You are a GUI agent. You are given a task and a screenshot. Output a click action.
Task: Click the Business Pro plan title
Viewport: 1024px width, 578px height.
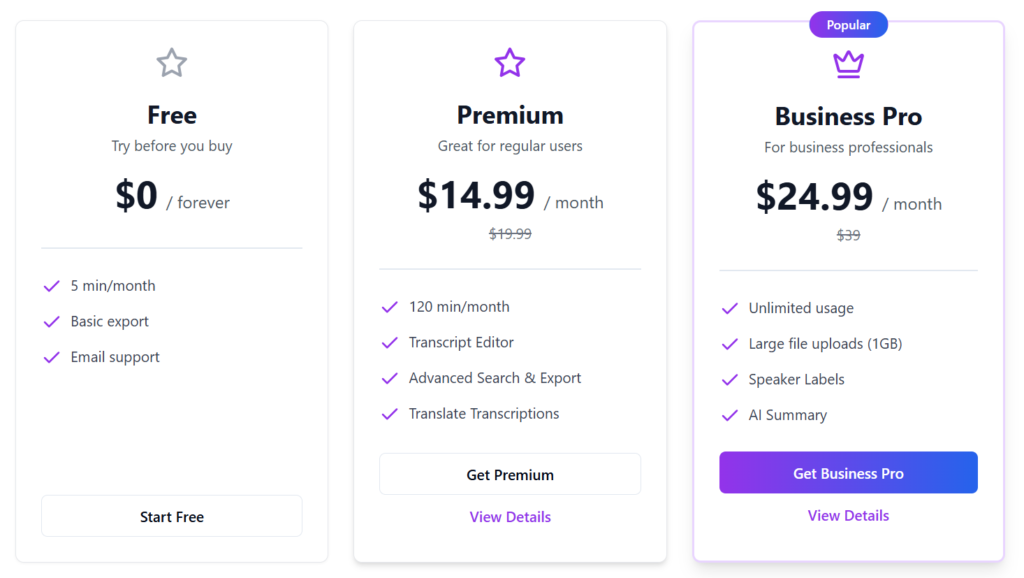pyautogui.click(x=848, y=116)
